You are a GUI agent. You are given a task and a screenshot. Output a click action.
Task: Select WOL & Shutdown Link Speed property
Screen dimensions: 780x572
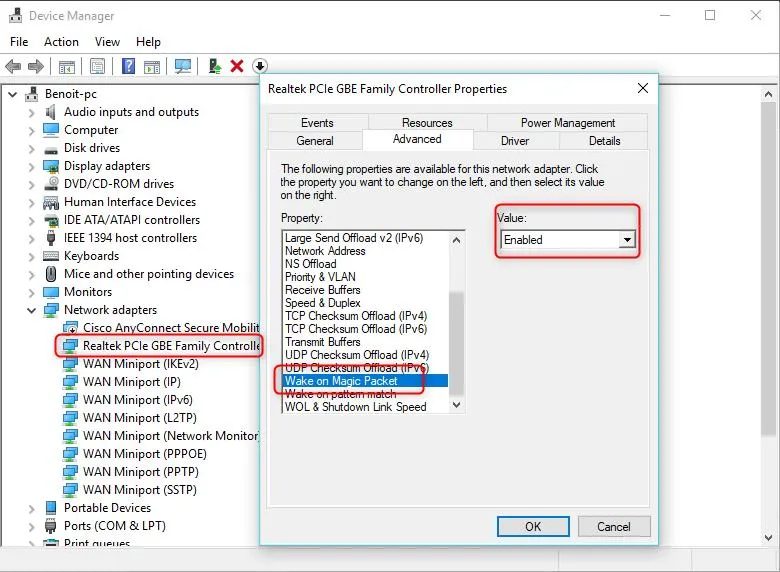(x=366, y=407)
